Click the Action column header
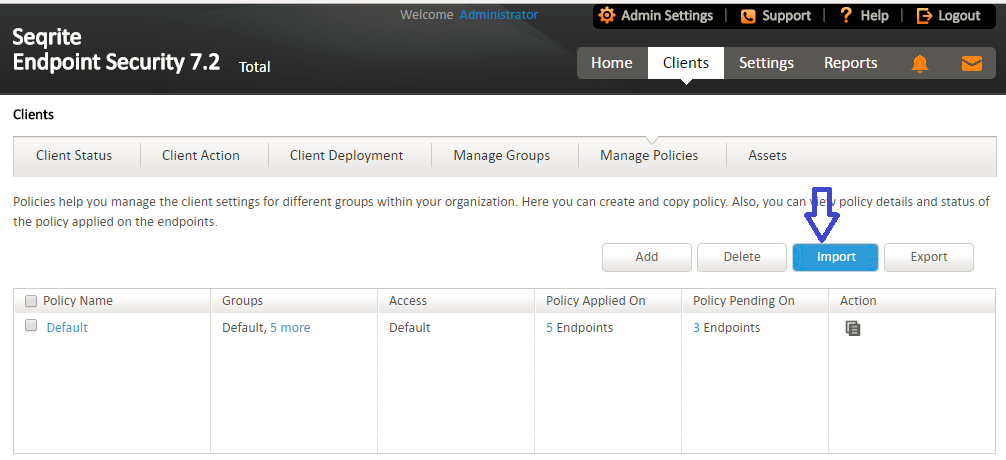The height and width of the screenshot is (460, 1006). pos(858,301)
